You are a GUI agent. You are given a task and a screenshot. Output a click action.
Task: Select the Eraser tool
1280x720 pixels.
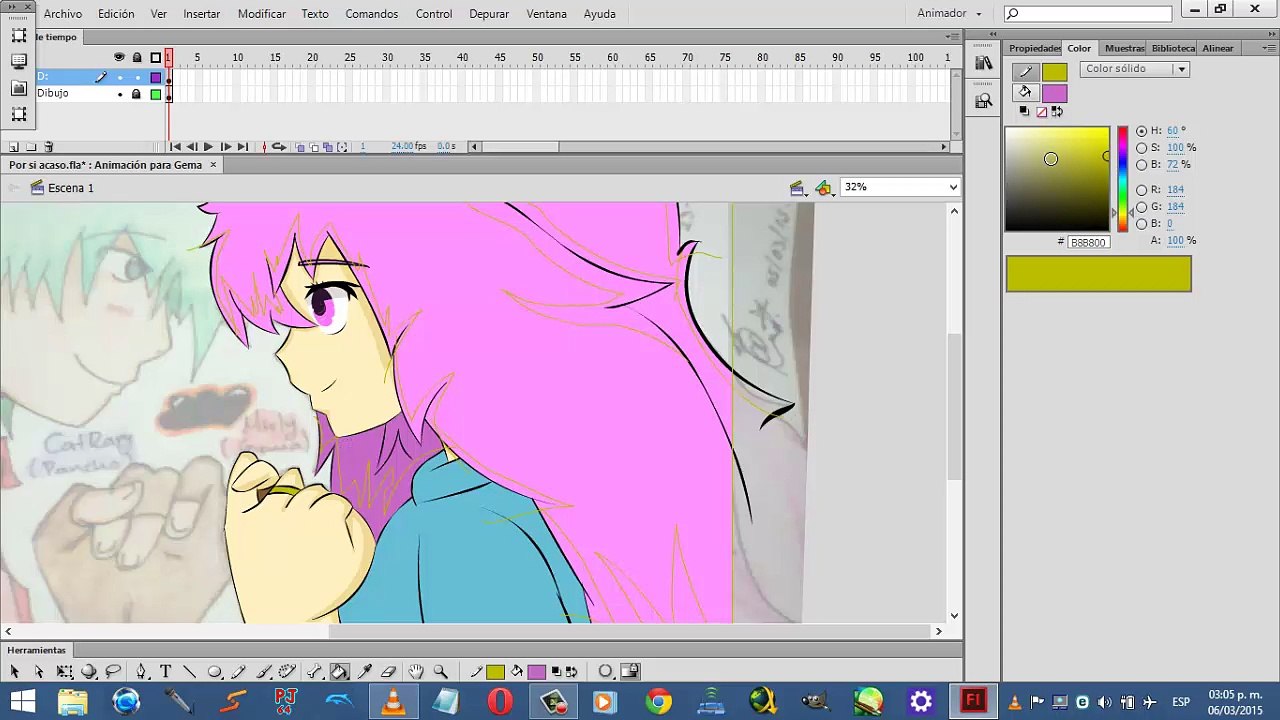[389, 672]
